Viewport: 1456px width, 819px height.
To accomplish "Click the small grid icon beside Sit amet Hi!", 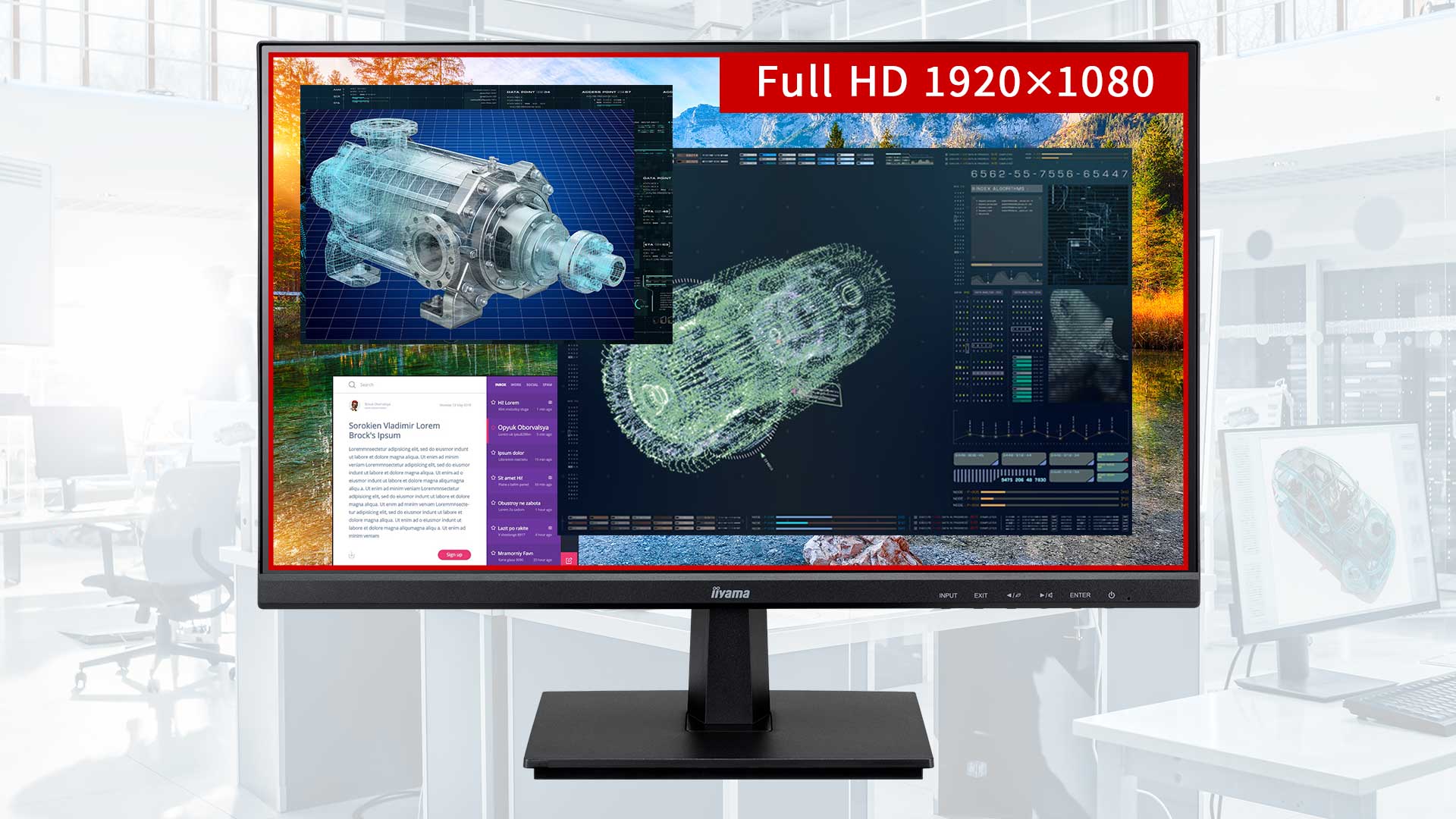I will [549, 476].
